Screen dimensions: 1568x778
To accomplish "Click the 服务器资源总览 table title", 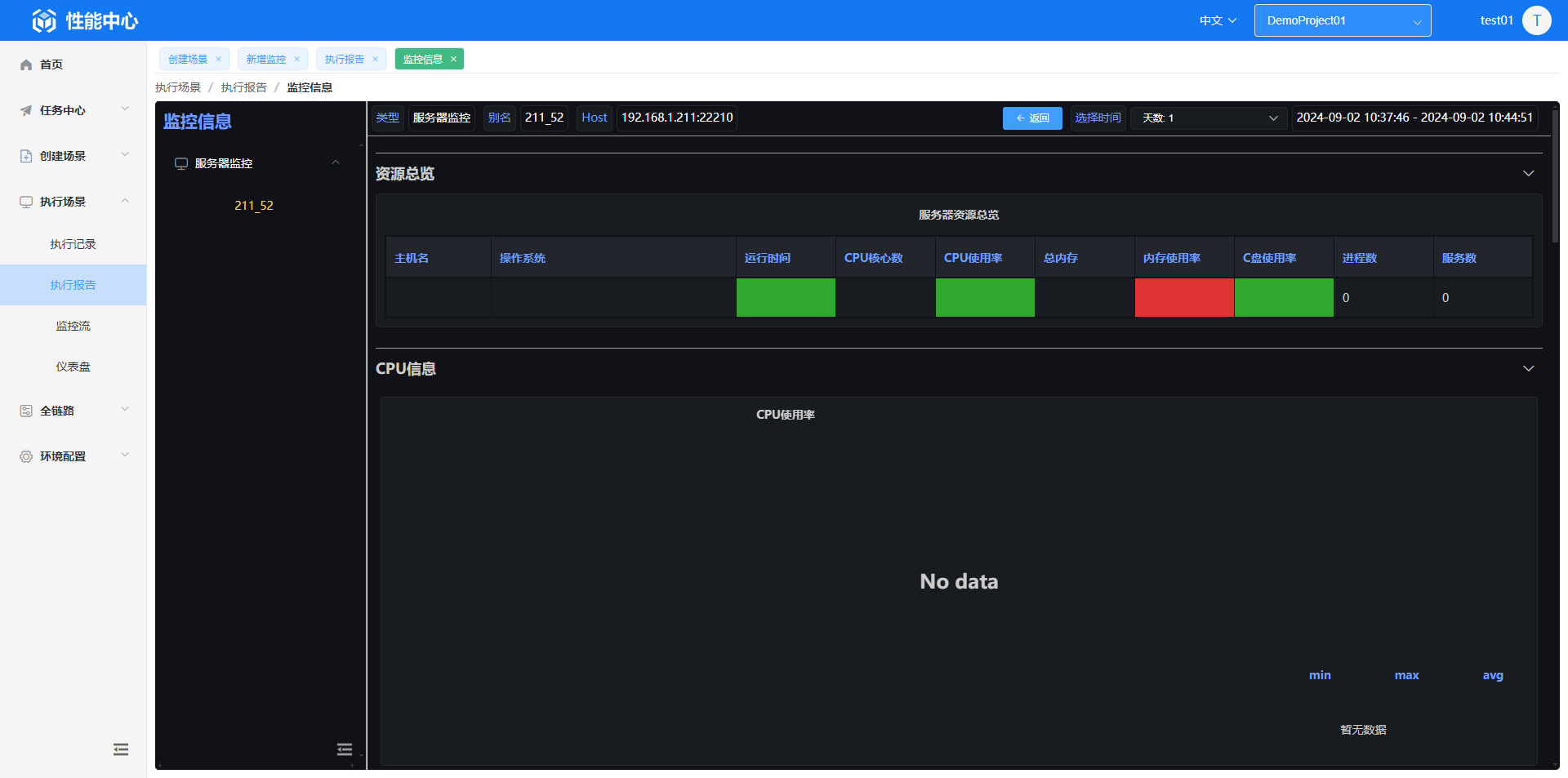I will tap(959, 215).
